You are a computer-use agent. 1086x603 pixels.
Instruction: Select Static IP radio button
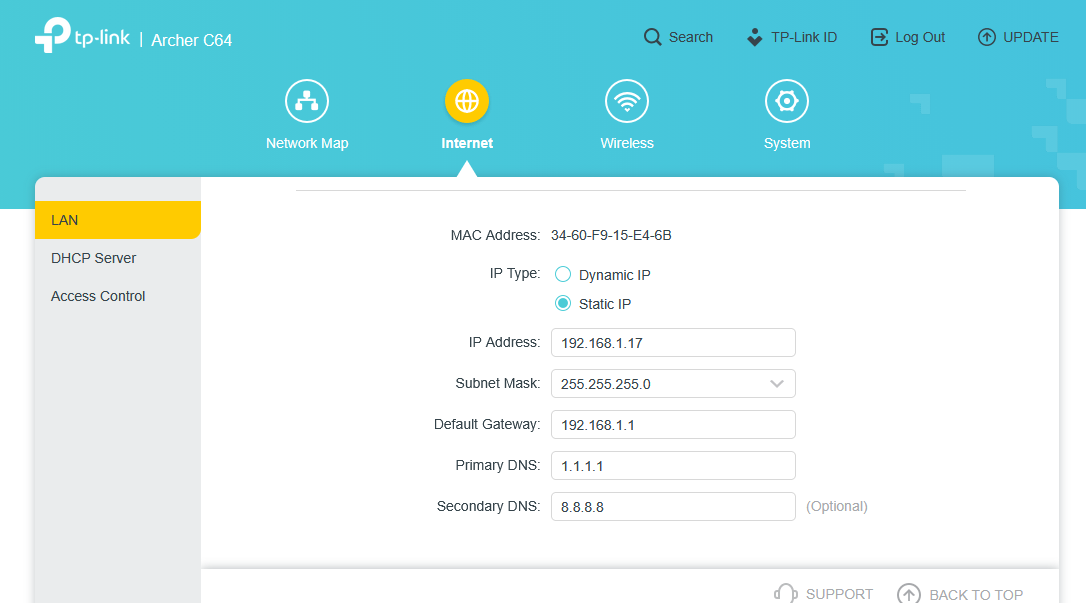563,303
